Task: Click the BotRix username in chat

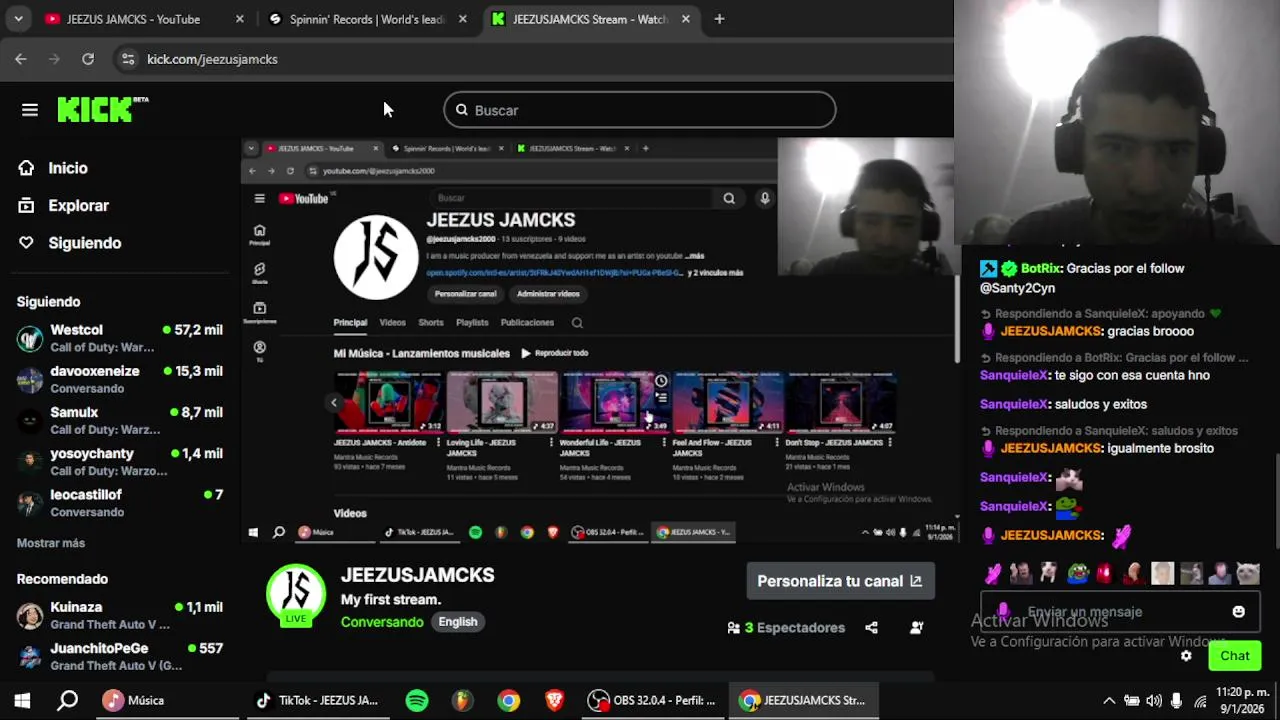Action: pyautogui.click(x=1040, y=268)
